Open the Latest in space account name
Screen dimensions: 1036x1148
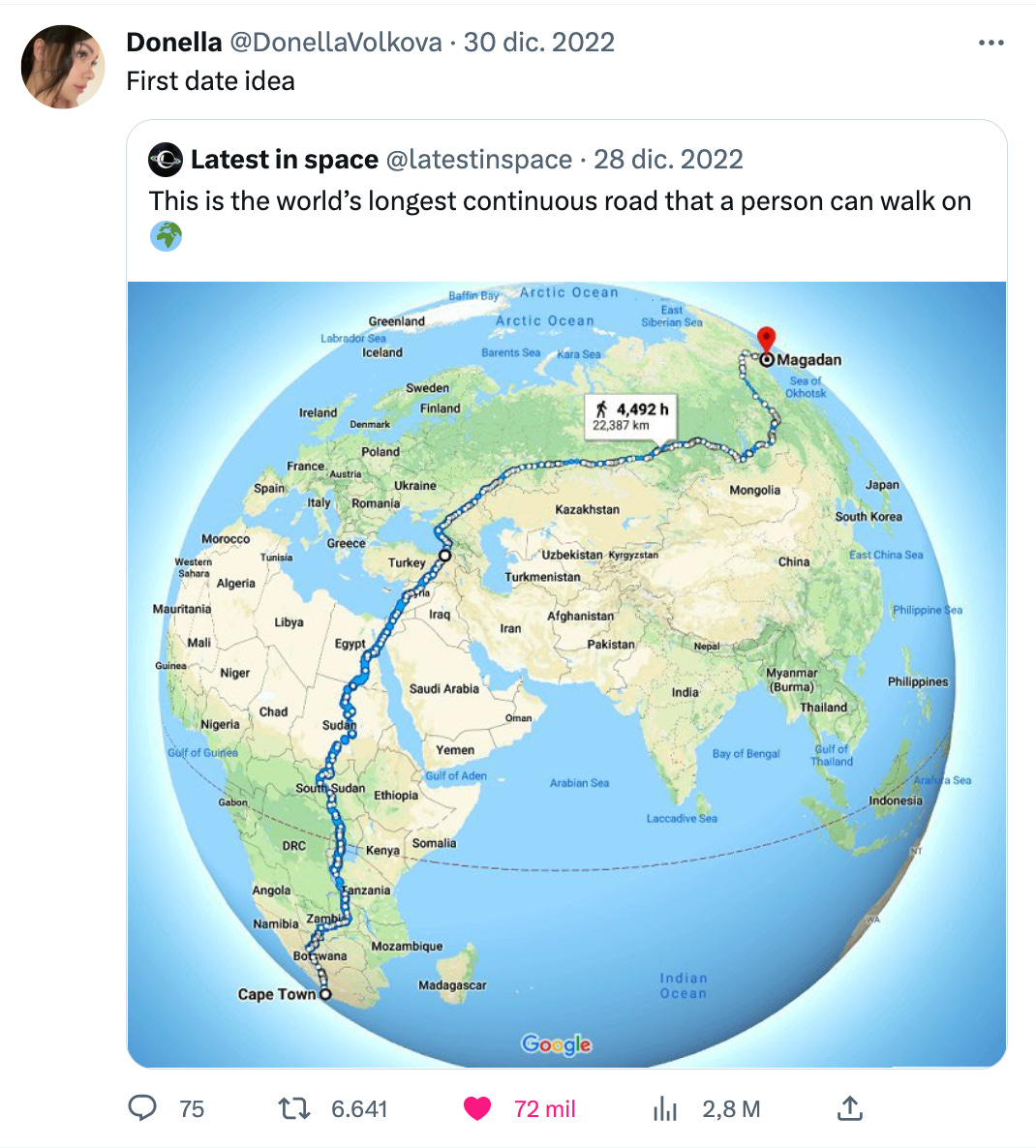pyautogui.click(x=285, y=160)
